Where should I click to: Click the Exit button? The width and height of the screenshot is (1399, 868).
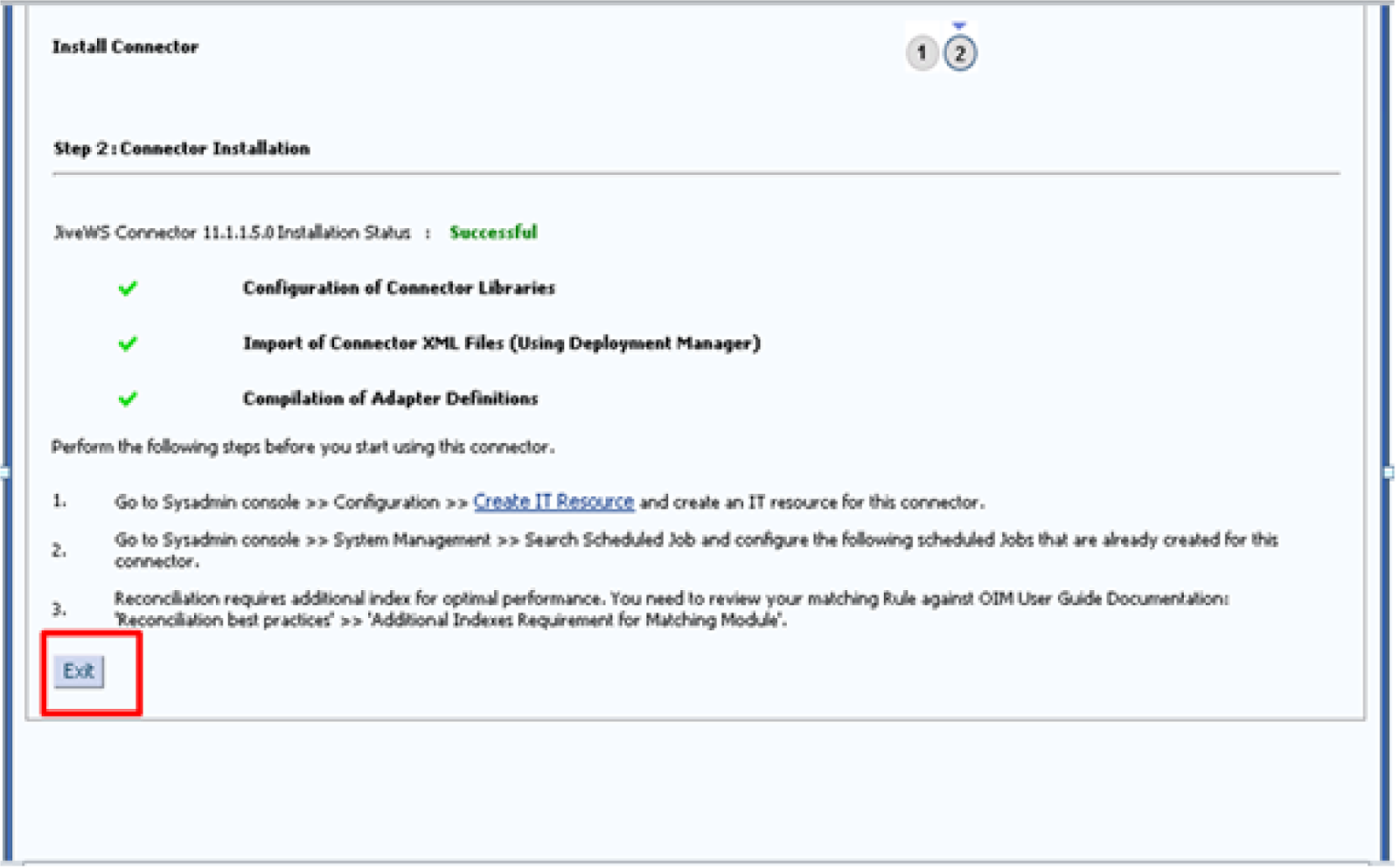79,671
